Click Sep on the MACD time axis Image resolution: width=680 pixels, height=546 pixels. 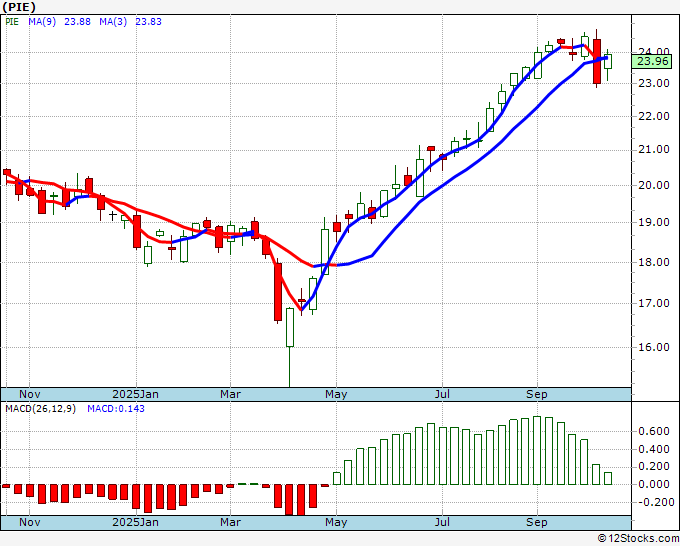click(537, 522)
